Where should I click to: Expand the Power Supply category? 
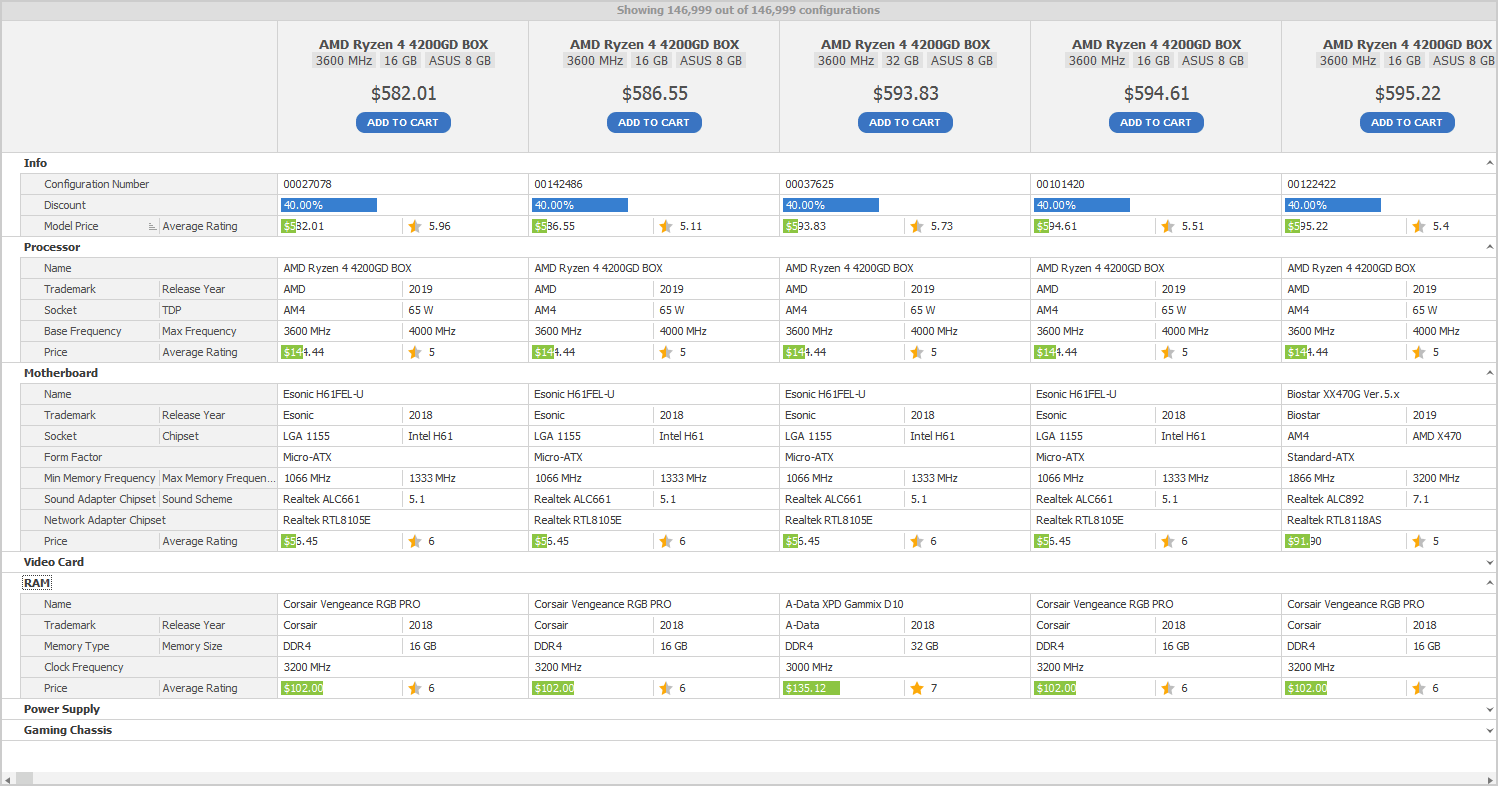(1489, 709)
